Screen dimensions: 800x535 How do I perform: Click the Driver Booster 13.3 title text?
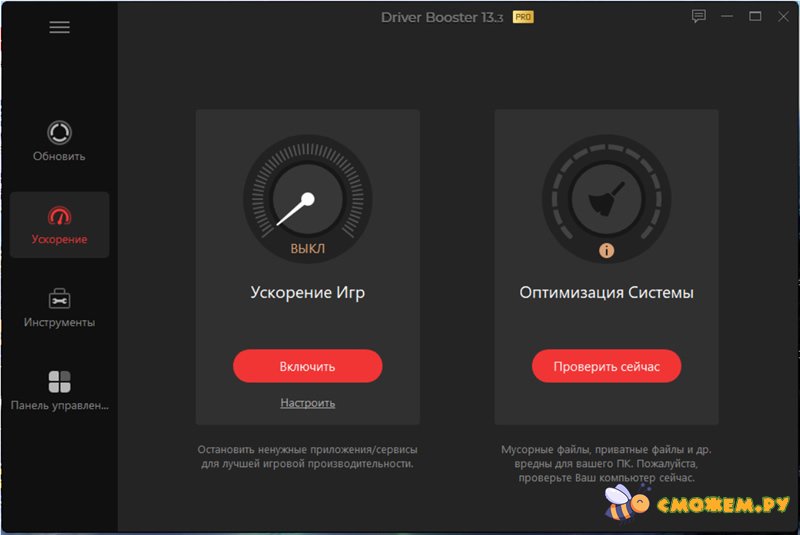coord(443,18)
